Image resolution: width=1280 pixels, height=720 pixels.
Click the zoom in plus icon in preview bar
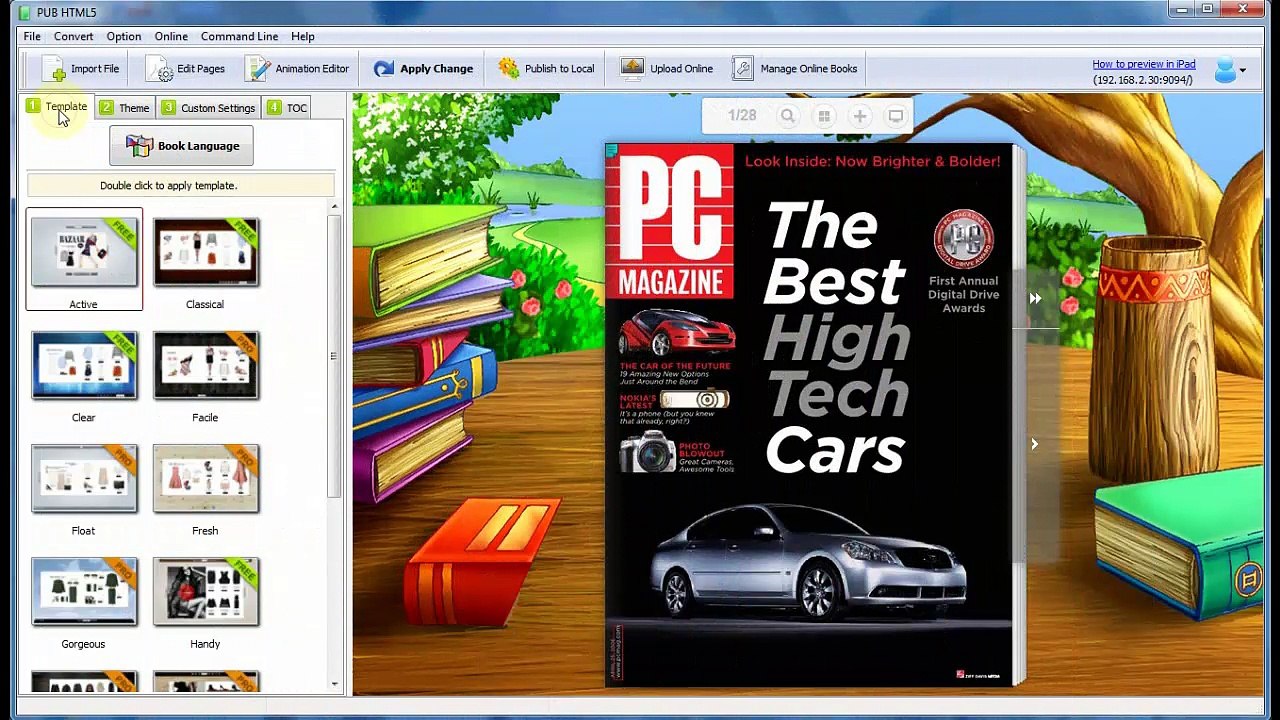point(860,116)
